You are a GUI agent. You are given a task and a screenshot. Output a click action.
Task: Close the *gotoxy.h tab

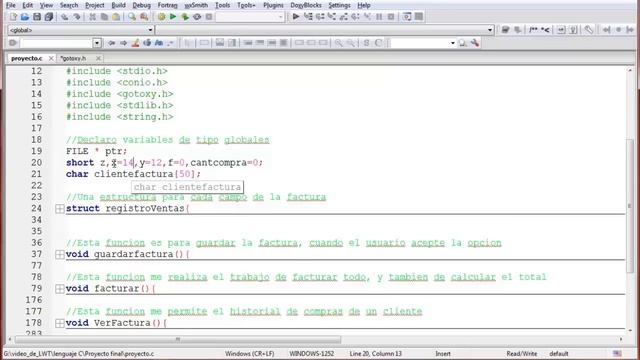pos(98,58)
